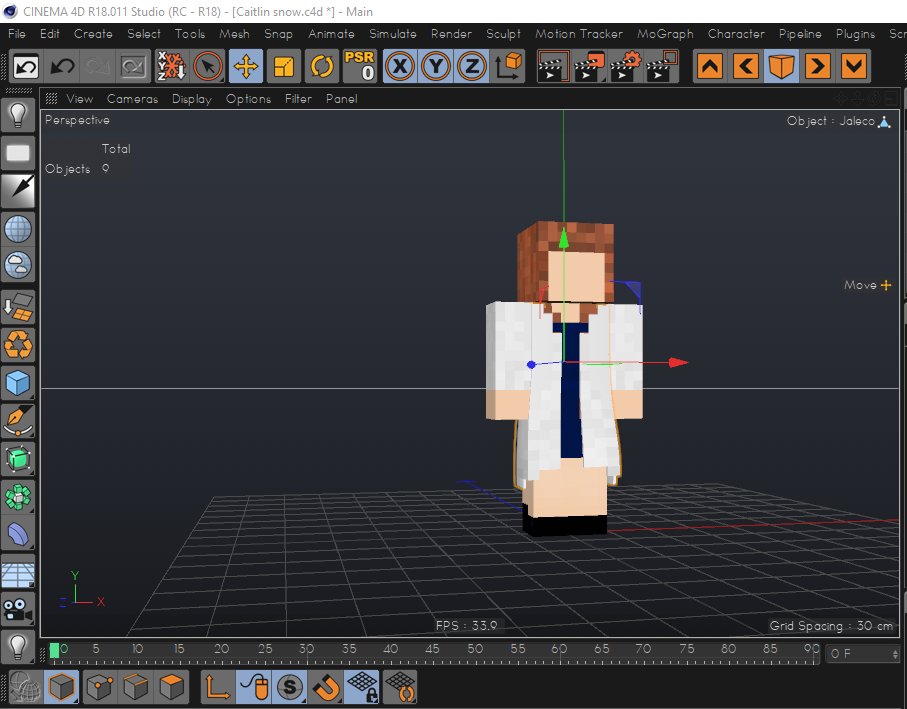This screenshot has height=709, width=907.
Task: Click the Render View clapperboard icon
Action: tap(553, 67)
